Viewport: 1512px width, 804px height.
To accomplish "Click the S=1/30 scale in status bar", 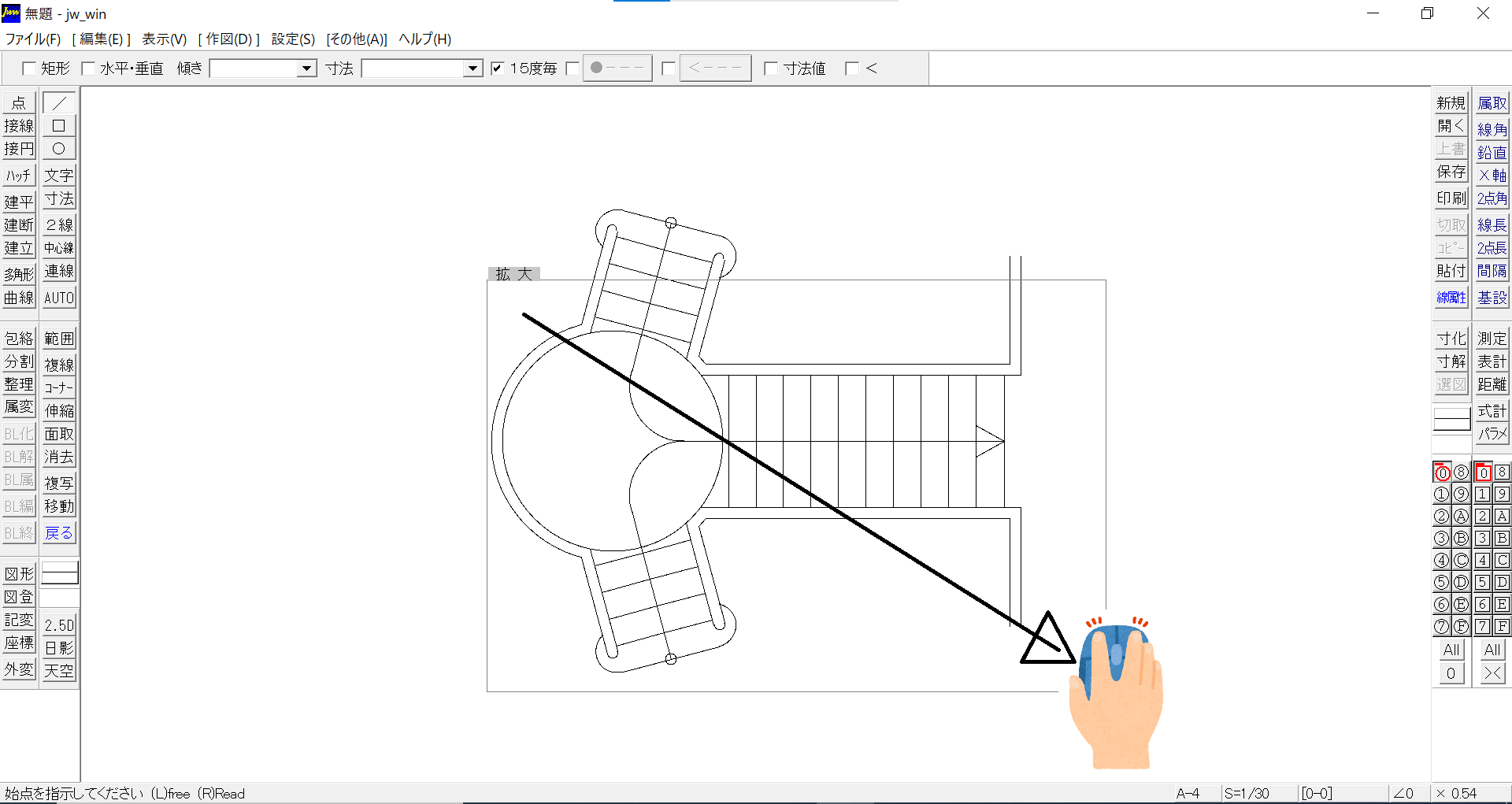I will click(1247, 793).
